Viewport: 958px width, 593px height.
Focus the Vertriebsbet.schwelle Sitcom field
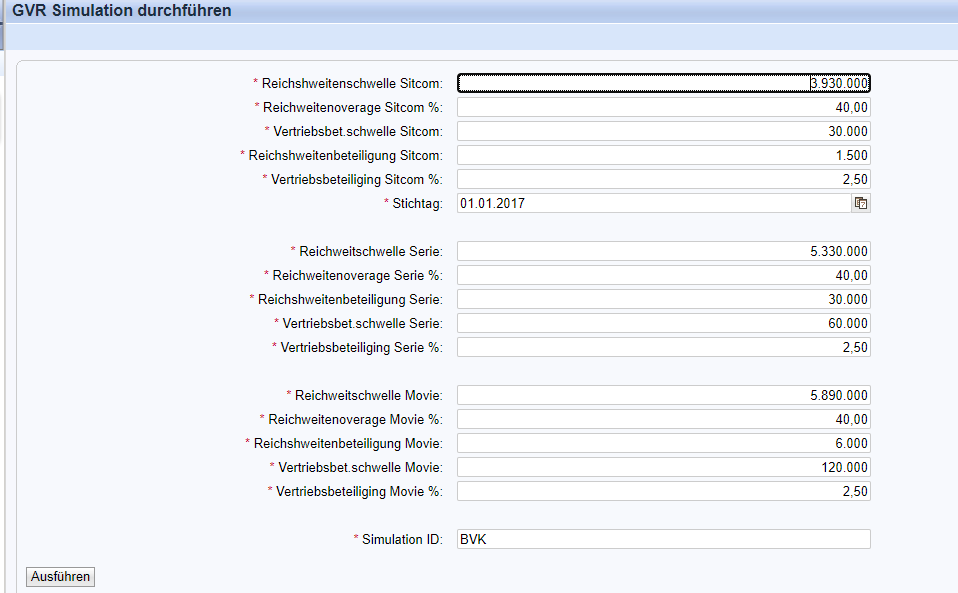pyautogui.click(x=664, y=131)
